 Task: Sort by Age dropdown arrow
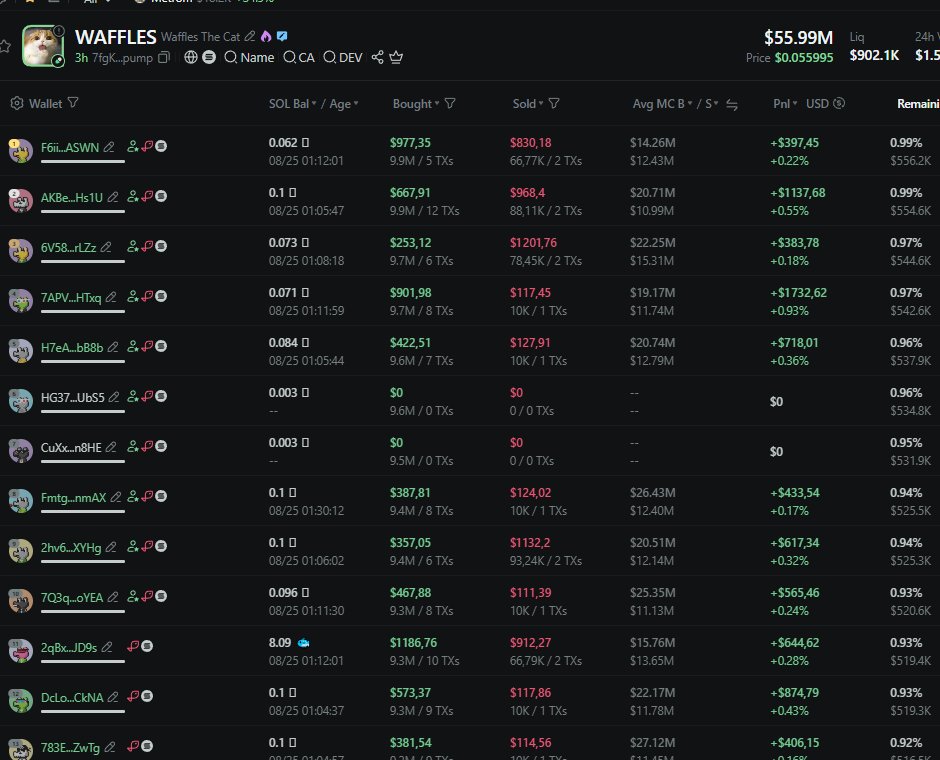tap(356, 103)
